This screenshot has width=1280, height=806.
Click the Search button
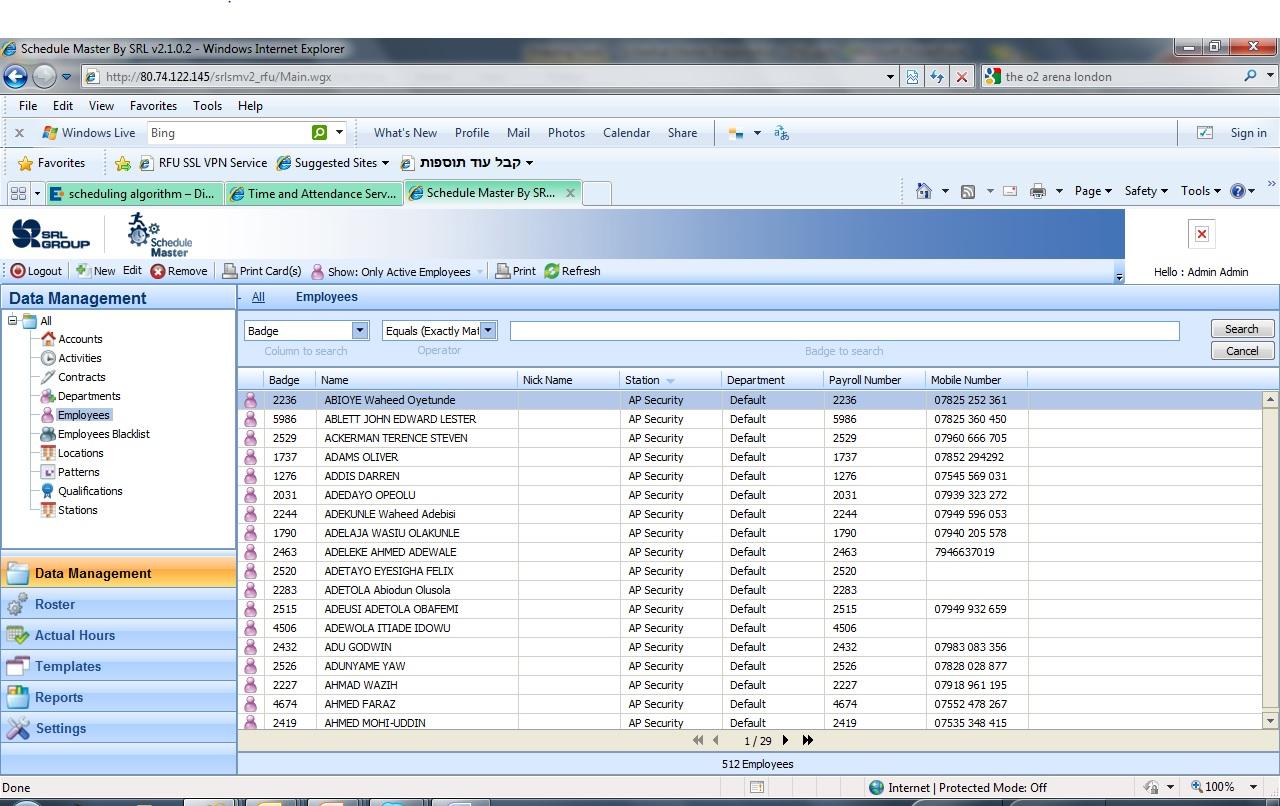click(x=1242, y=329)
